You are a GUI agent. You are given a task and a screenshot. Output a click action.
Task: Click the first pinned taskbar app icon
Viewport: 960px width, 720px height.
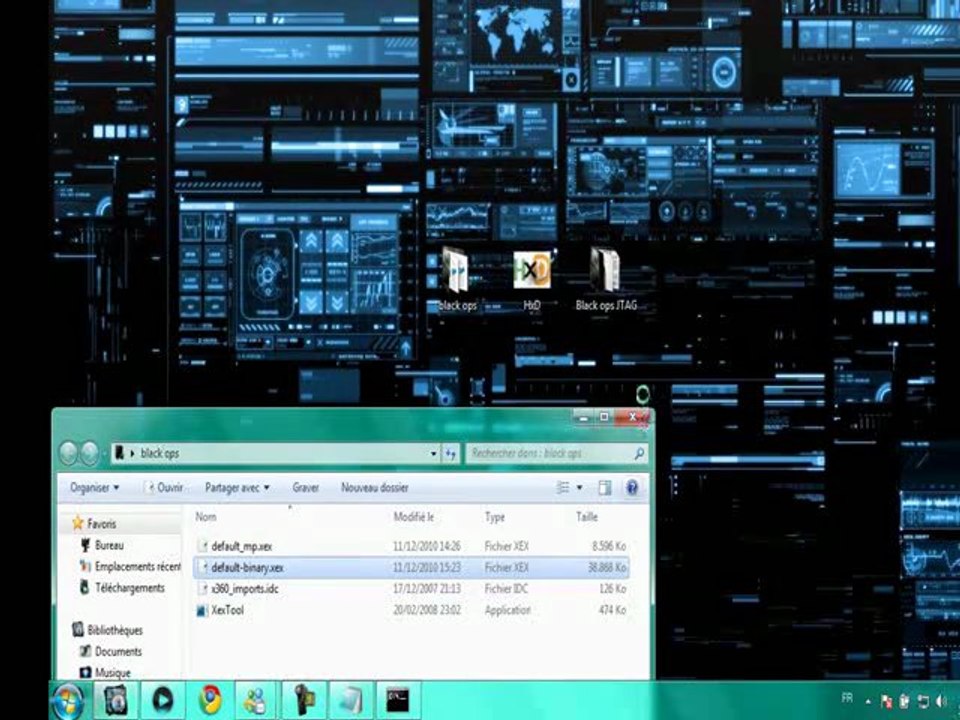click(115, 700)
